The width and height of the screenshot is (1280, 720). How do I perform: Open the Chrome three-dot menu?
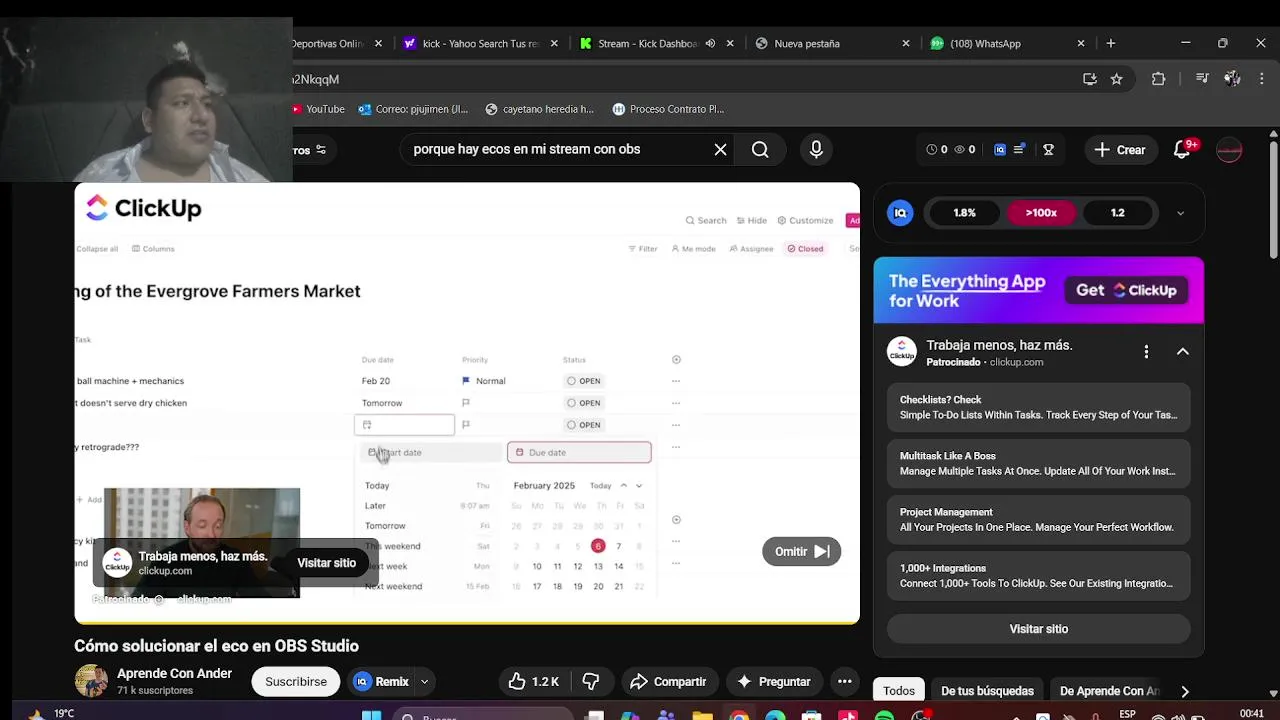point(1261,79)
